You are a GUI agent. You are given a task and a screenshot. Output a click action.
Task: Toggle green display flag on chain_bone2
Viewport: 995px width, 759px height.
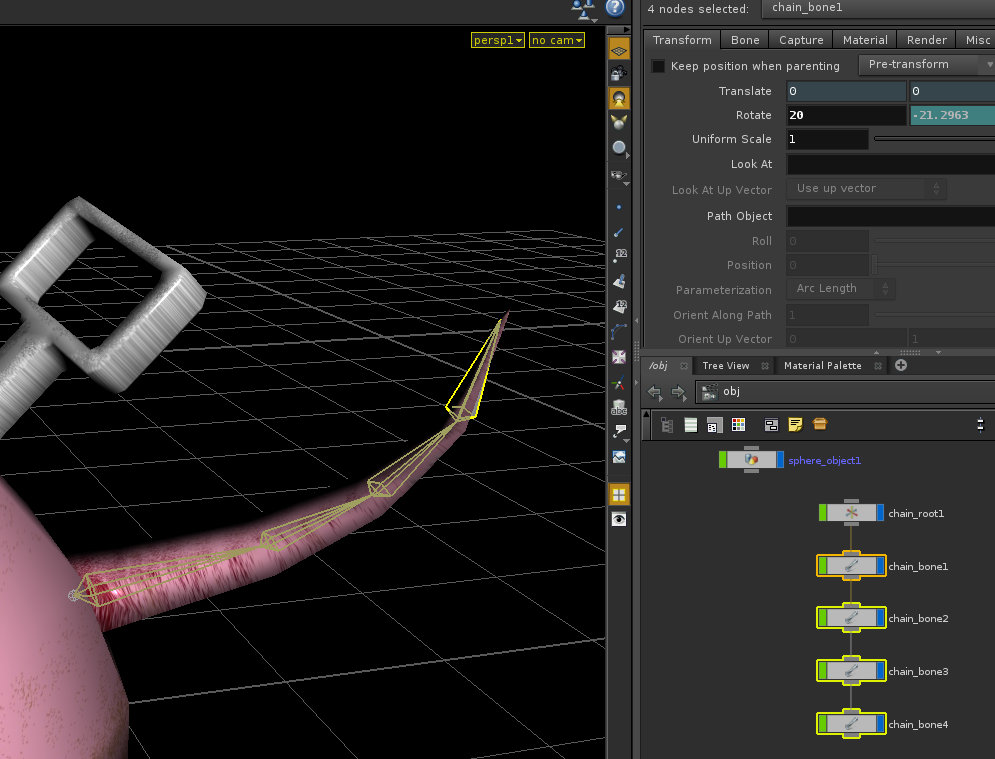823,617
